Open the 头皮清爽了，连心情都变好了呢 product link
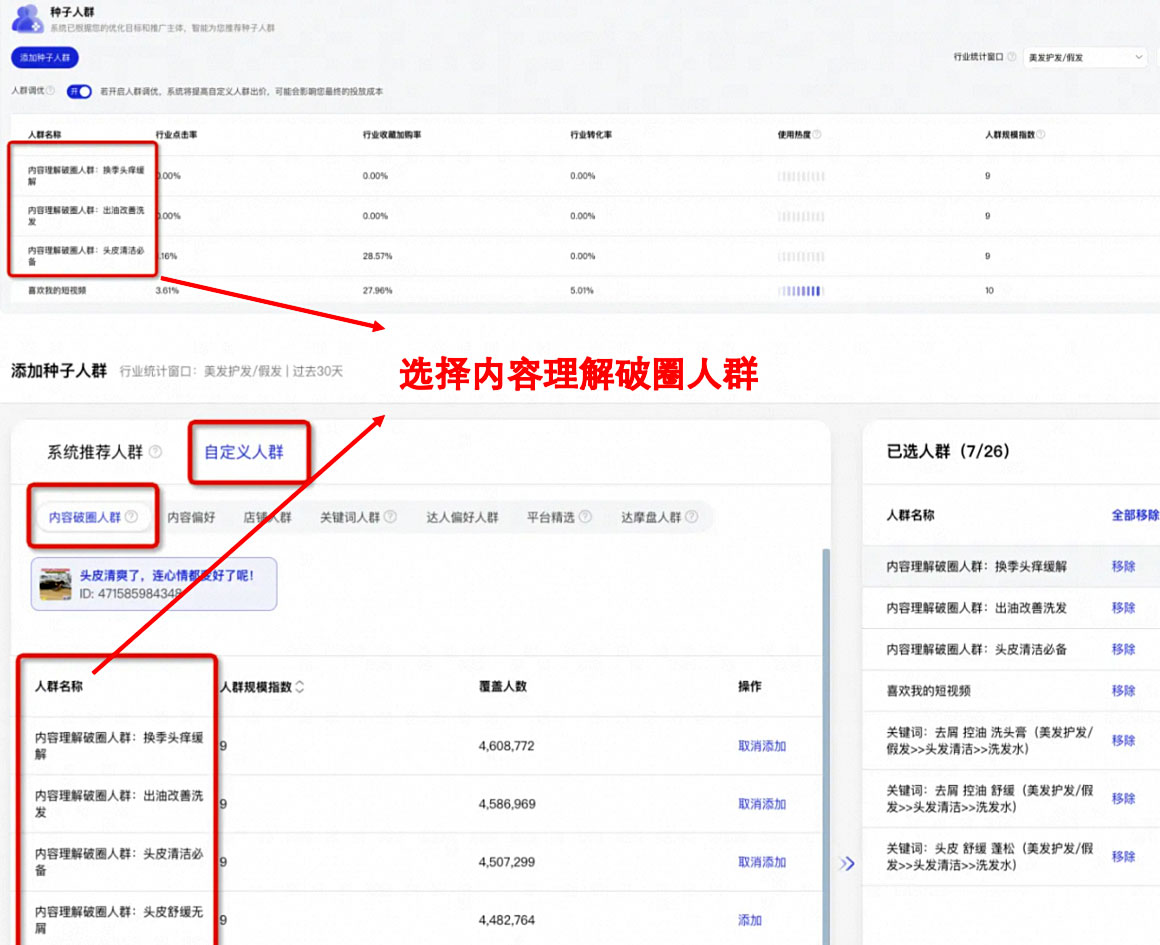The image size is (1160, 945). click(166, 575)
